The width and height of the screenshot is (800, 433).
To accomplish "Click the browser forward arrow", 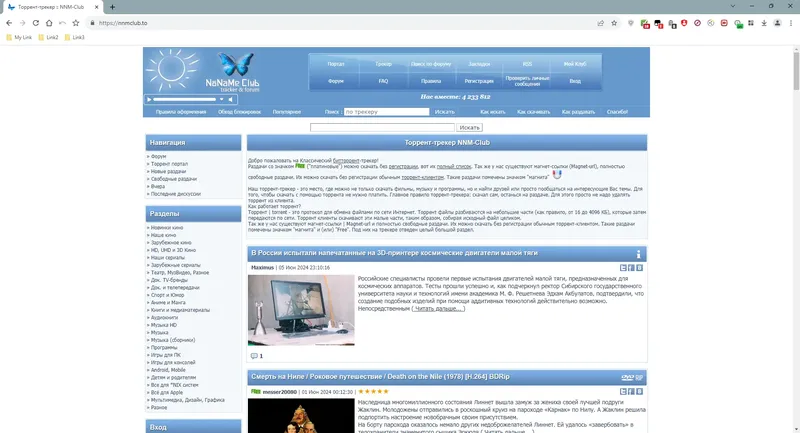I will click(22, 23).
